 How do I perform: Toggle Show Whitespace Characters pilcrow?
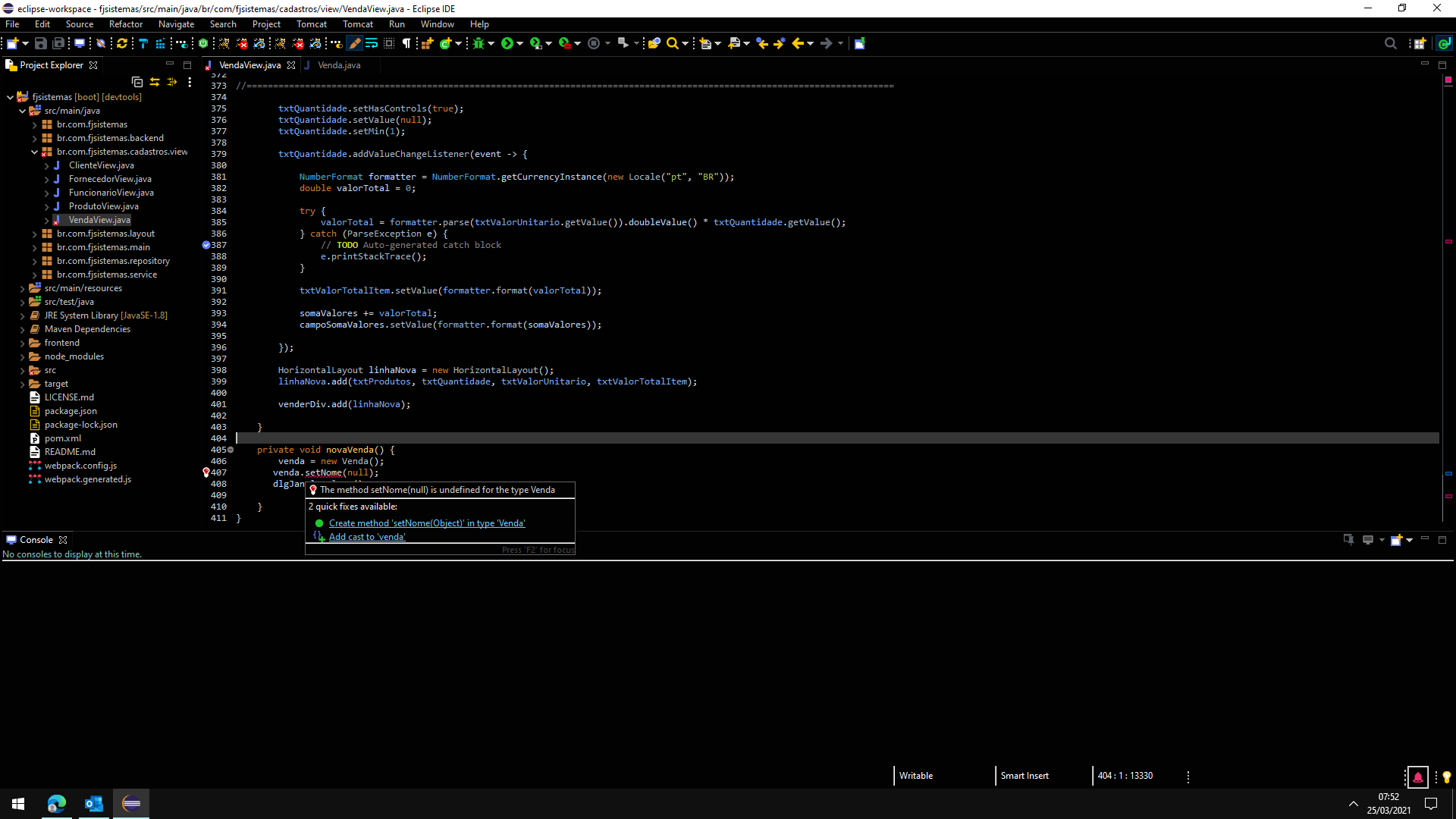[406, 43]
